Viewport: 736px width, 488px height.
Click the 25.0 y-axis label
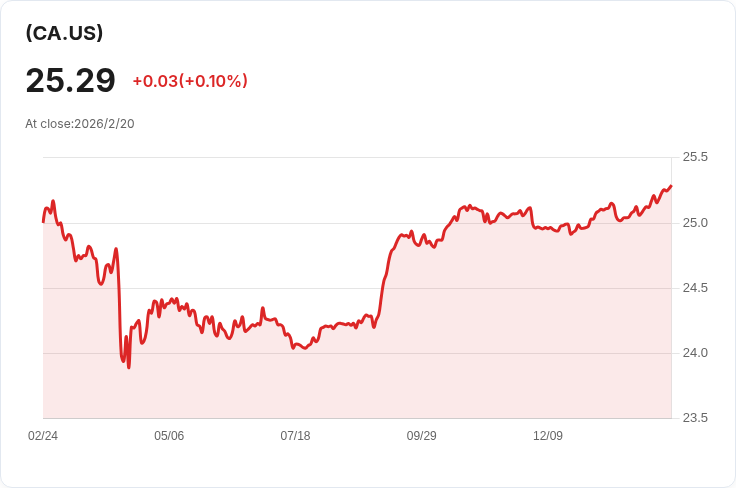pyautogui.click(x=695, y=222)
